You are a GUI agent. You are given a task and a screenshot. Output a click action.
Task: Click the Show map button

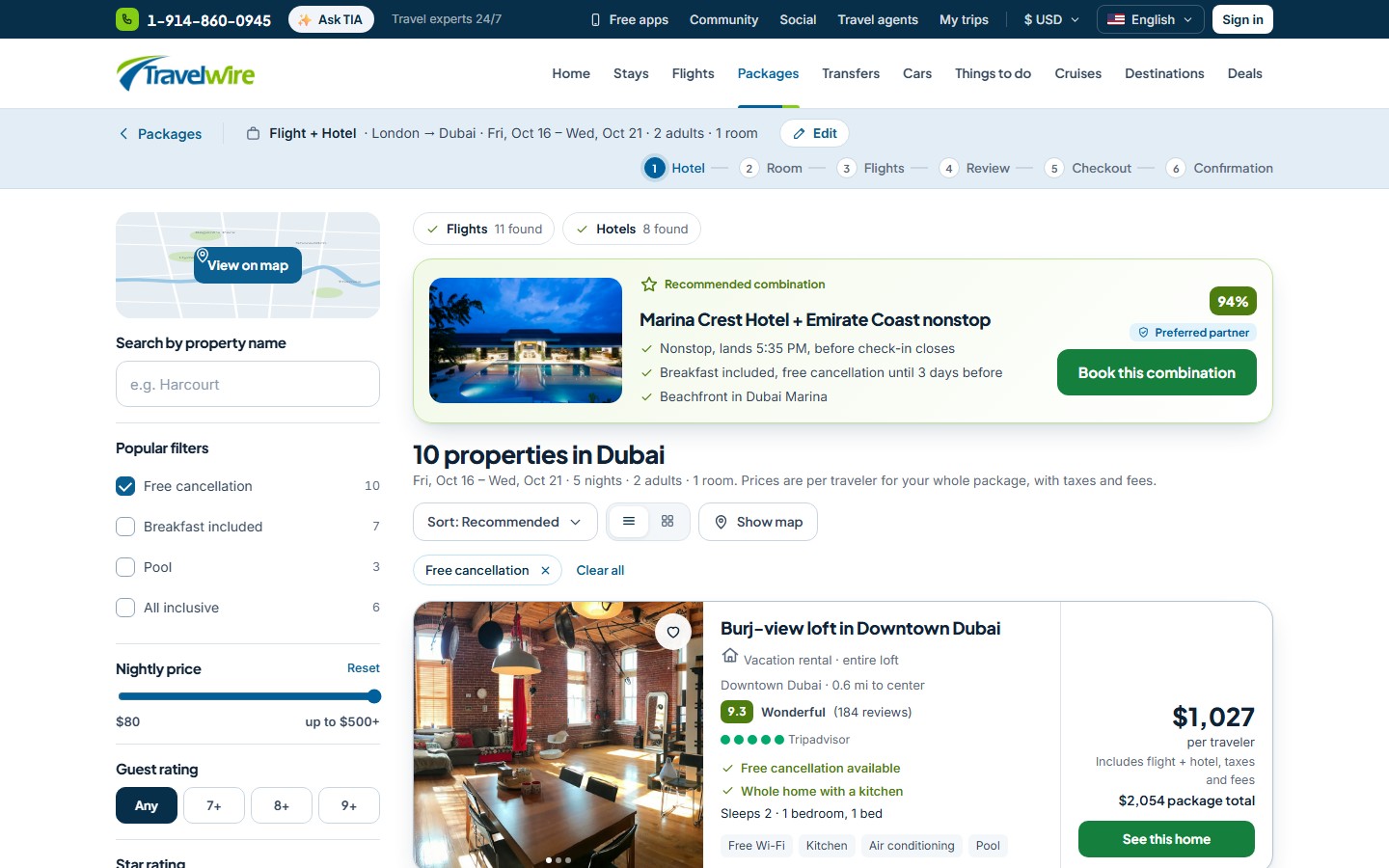tap(758, 522)
